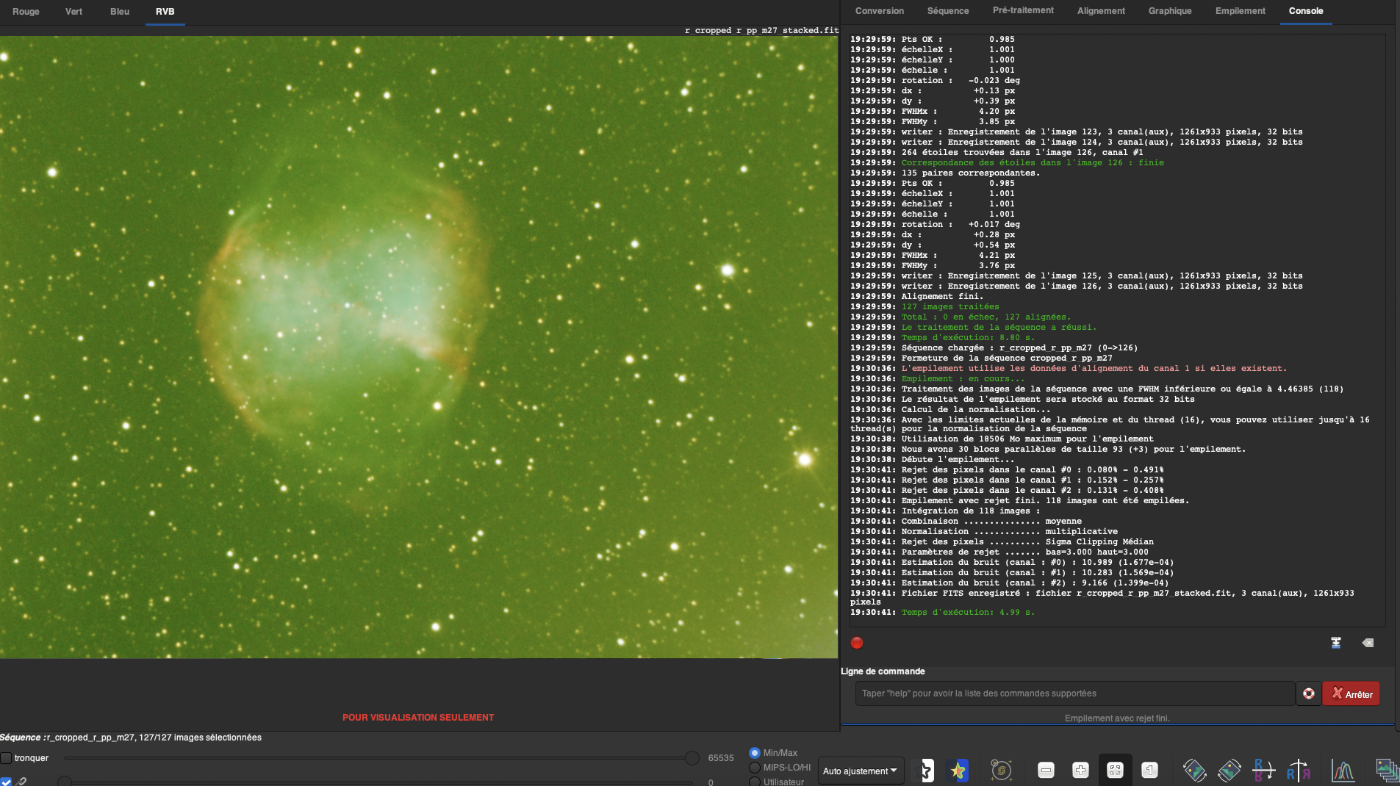Switch to the Rouge channel tab
1400x786 pixels.
tap(26, 11)
